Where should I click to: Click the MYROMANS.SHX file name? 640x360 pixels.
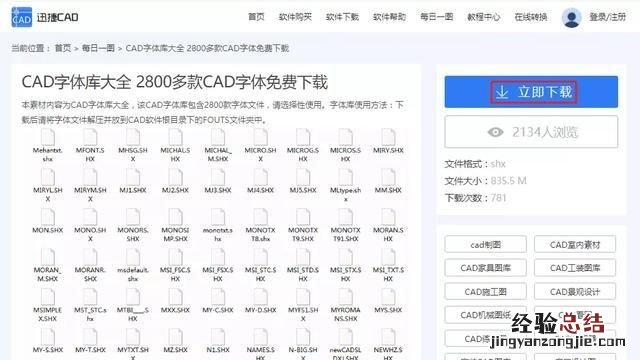point(346,314)
